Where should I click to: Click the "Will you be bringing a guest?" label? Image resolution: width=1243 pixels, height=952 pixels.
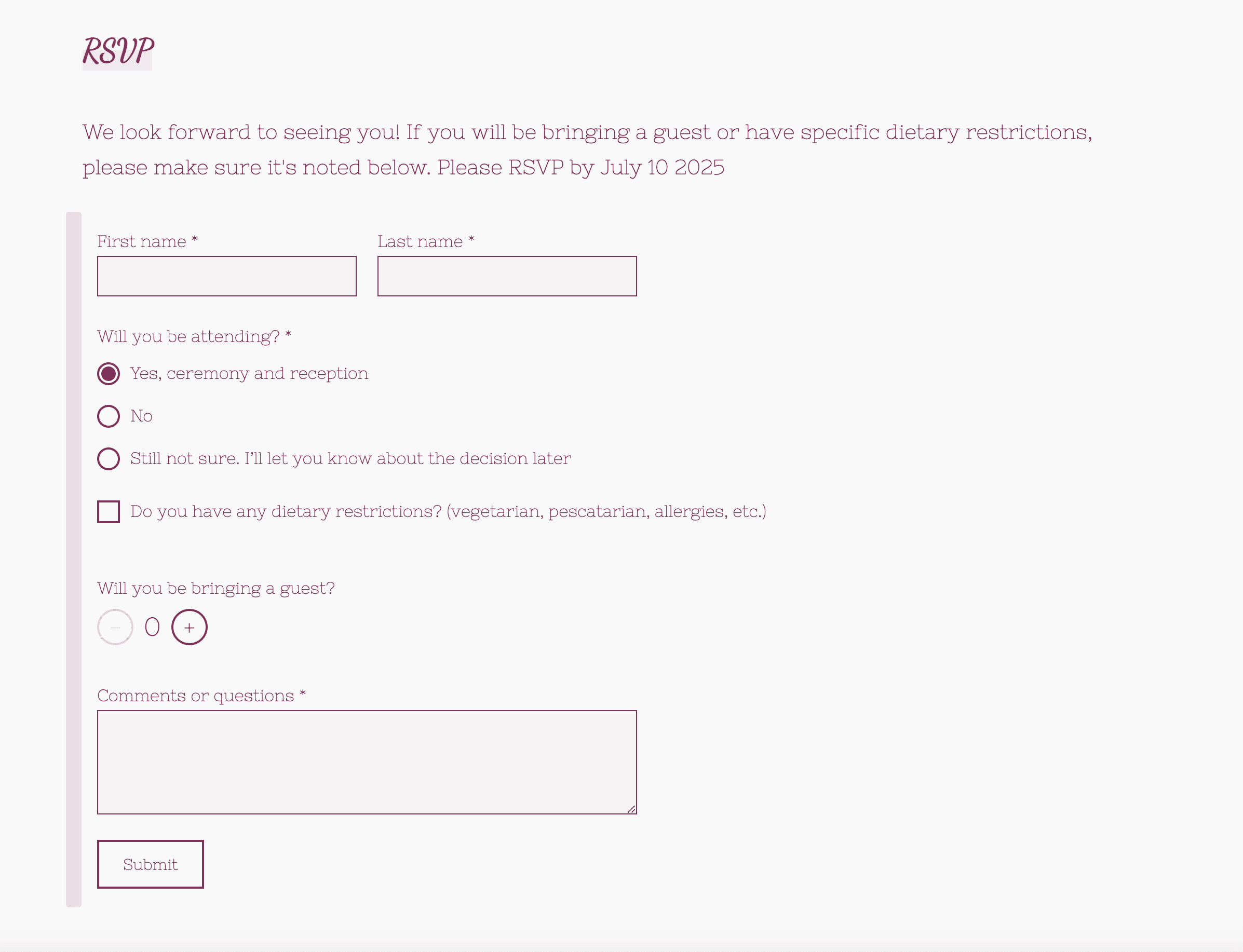click(215, 588)
